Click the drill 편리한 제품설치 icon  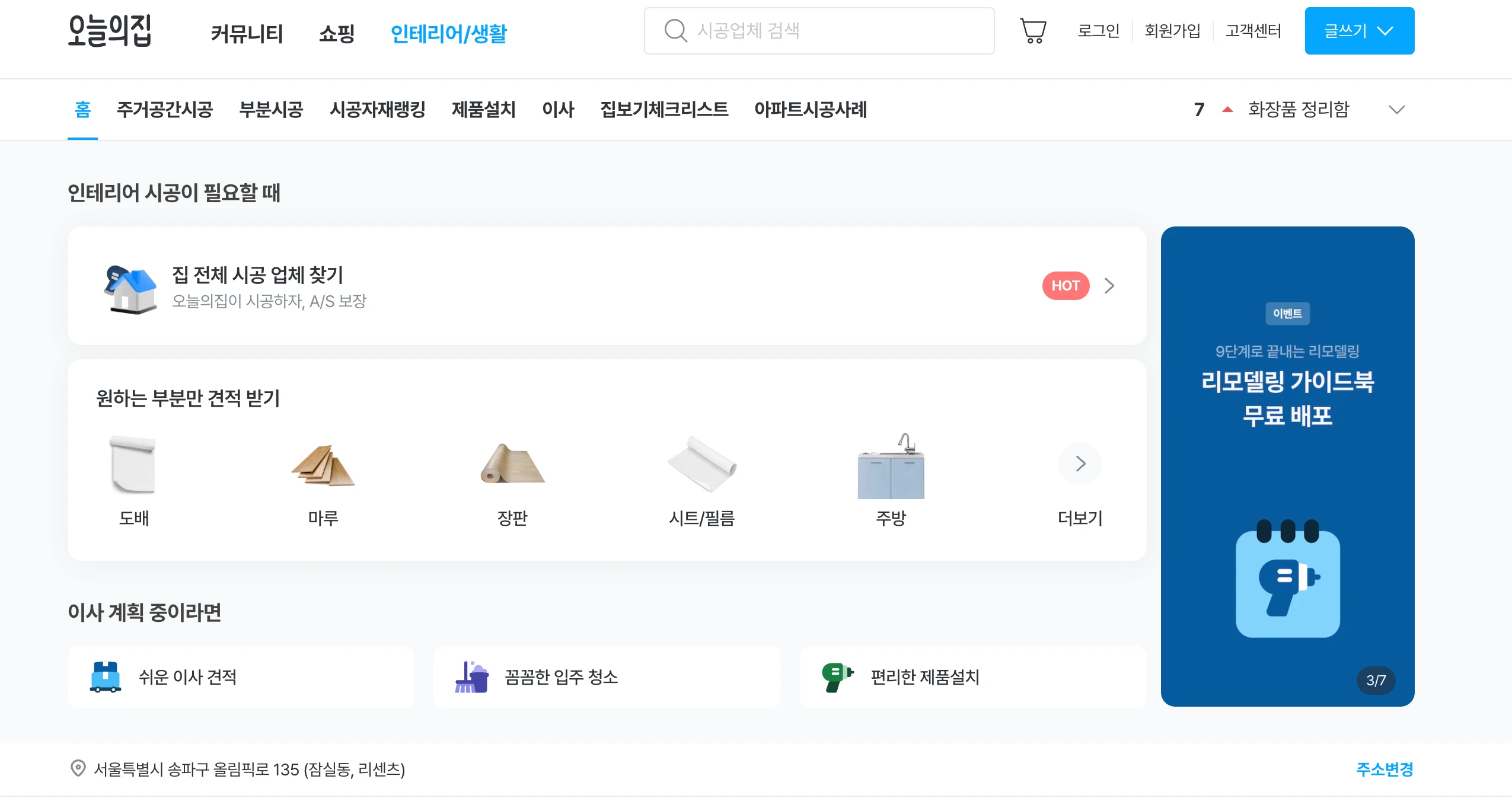pos(837,676)
